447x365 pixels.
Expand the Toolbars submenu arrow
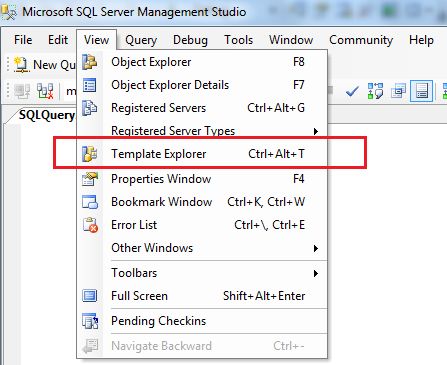(x=316, y=273)
